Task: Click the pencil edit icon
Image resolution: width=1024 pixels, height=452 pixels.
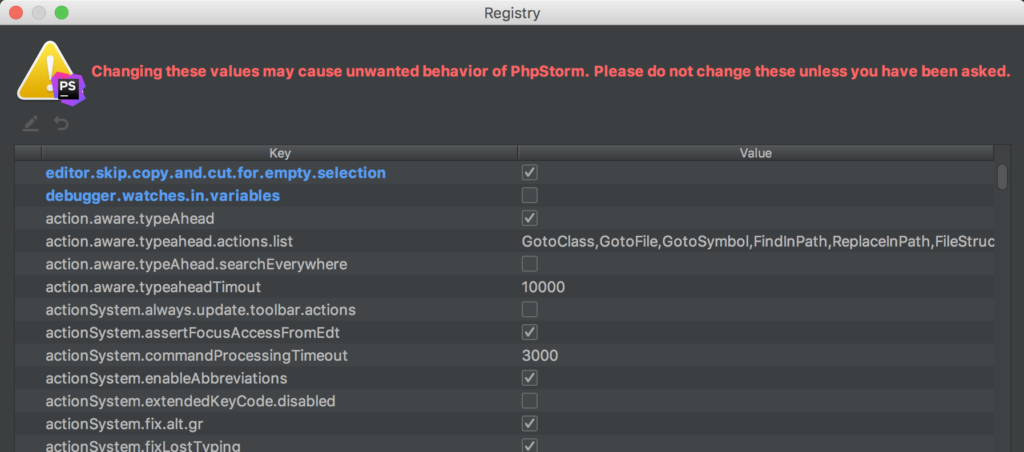Action: coord(30,123)
